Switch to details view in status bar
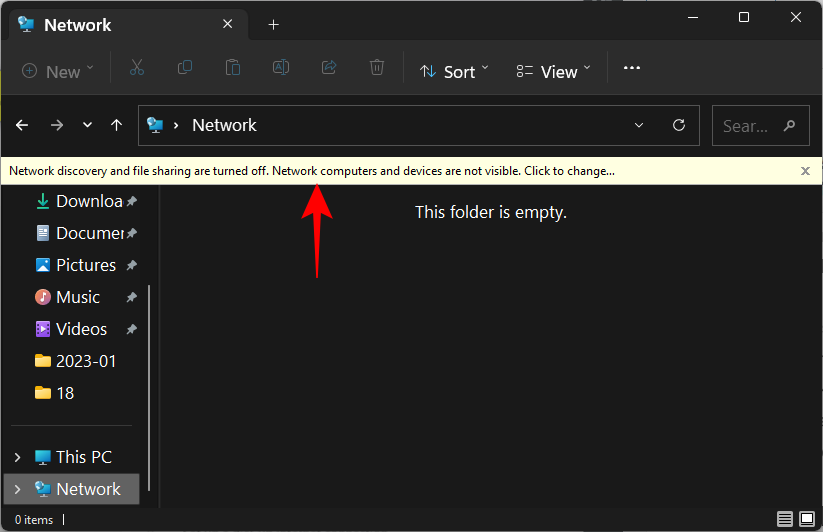Image resolution: width=823 pixels, height=532 pixels. click(785, 519)
